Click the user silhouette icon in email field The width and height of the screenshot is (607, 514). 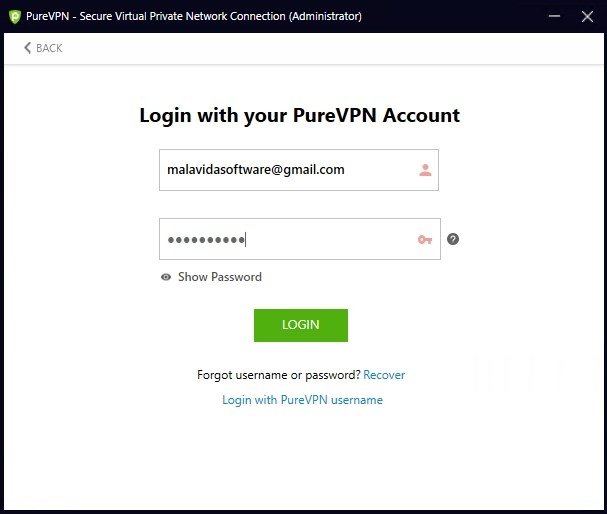(x=425, y=170)
